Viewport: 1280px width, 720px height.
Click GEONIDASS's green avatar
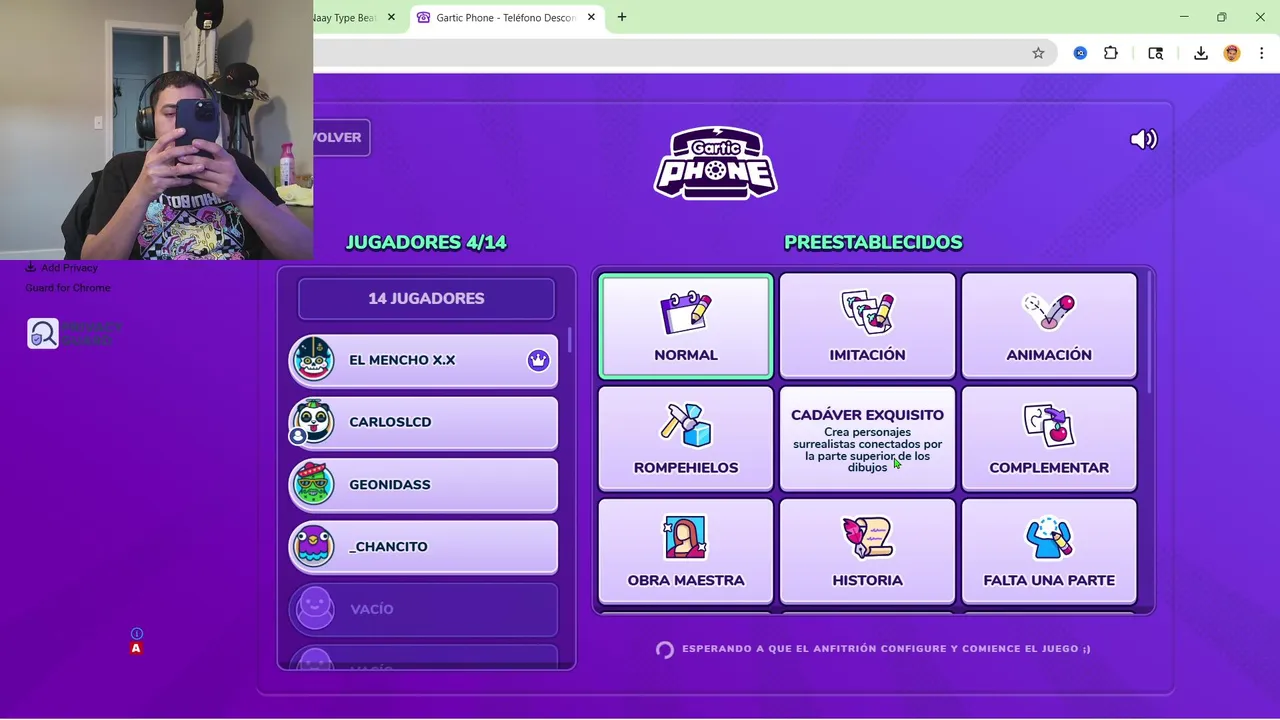pos(314,485)
